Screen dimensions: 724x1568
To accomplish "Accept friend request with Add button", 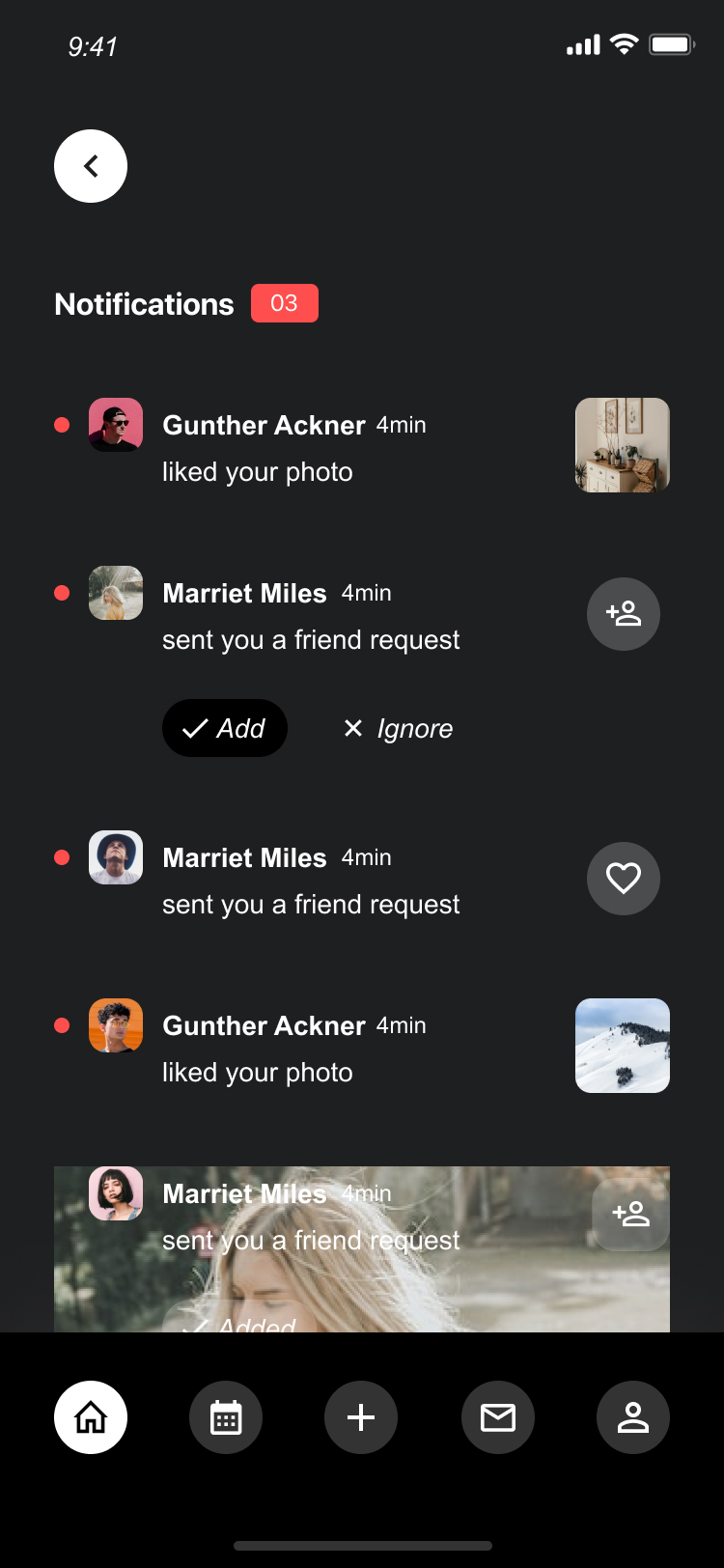I will tap(225, 728).
